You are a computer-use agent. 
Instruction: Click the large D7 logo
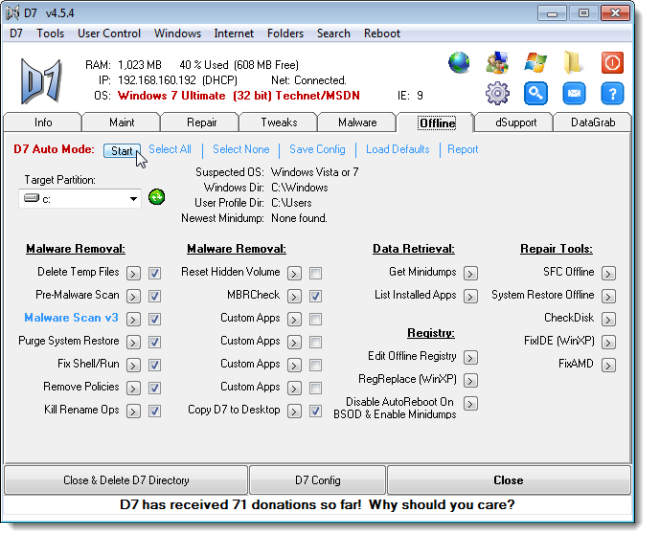41,80
